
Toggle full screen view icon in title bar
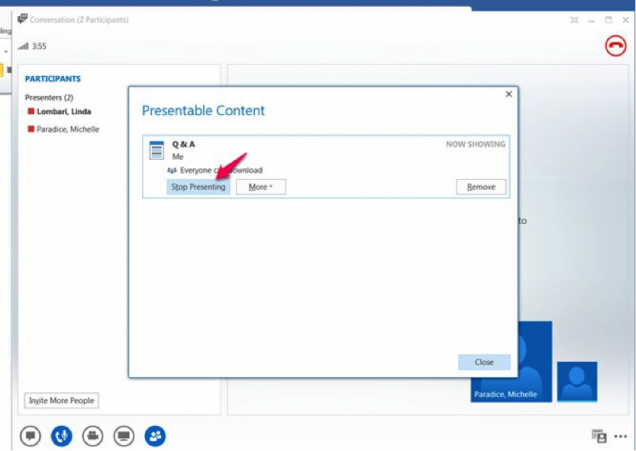[x=573, y=20]
